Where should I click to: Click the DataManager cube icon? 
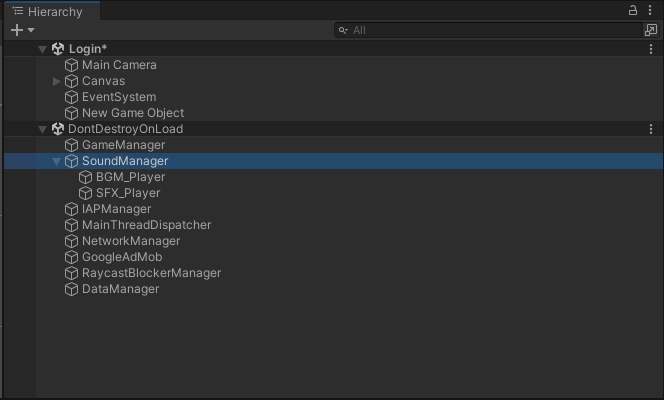(x=72, y=290)
